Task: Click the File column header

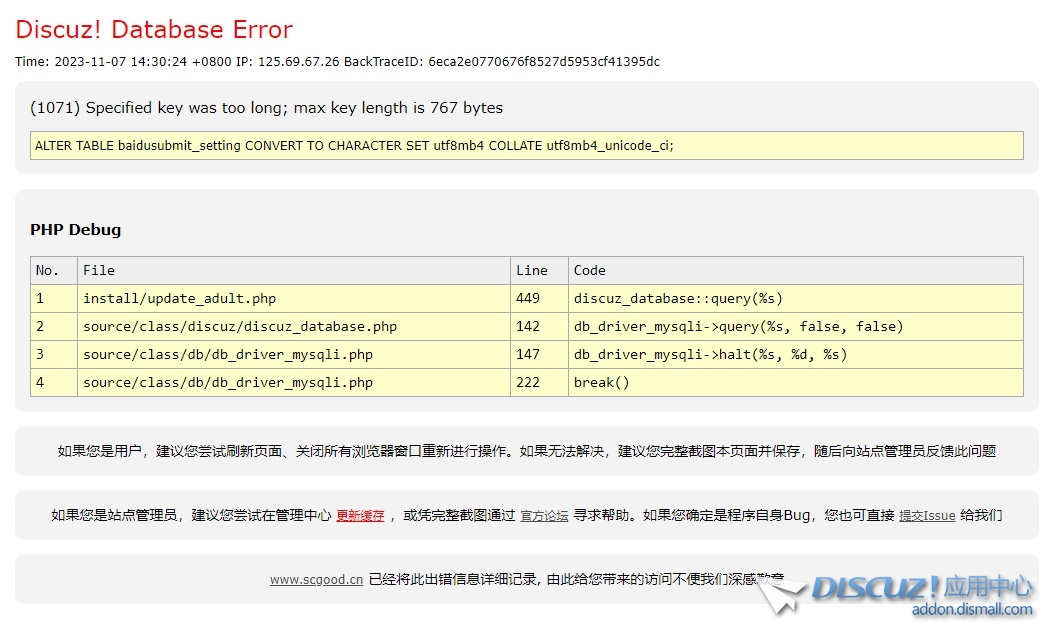Action: 294,270
